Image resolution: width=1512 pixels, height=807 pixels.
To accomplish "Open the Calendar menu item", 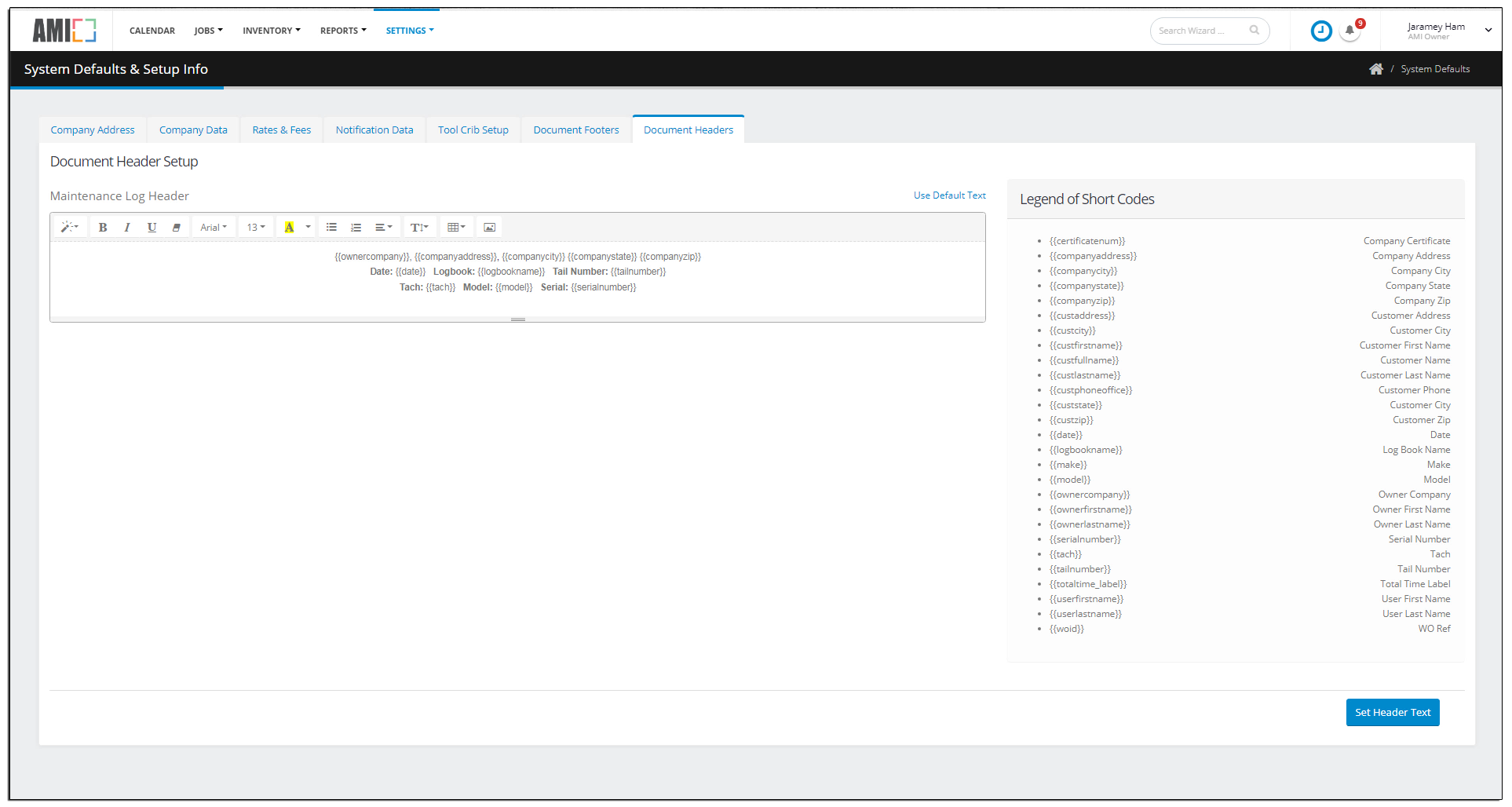I will (x=152, y=31).
